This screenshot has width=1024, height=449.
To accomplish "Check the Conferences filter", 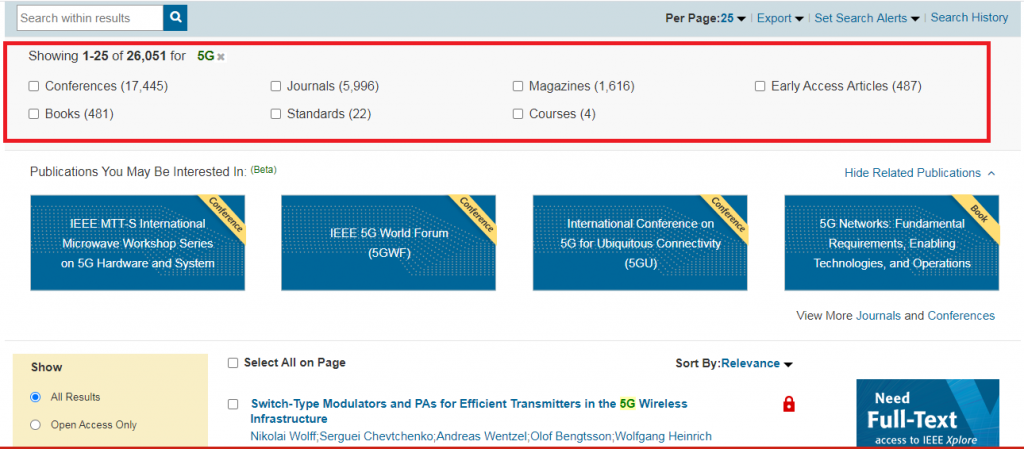I will 34,86.
